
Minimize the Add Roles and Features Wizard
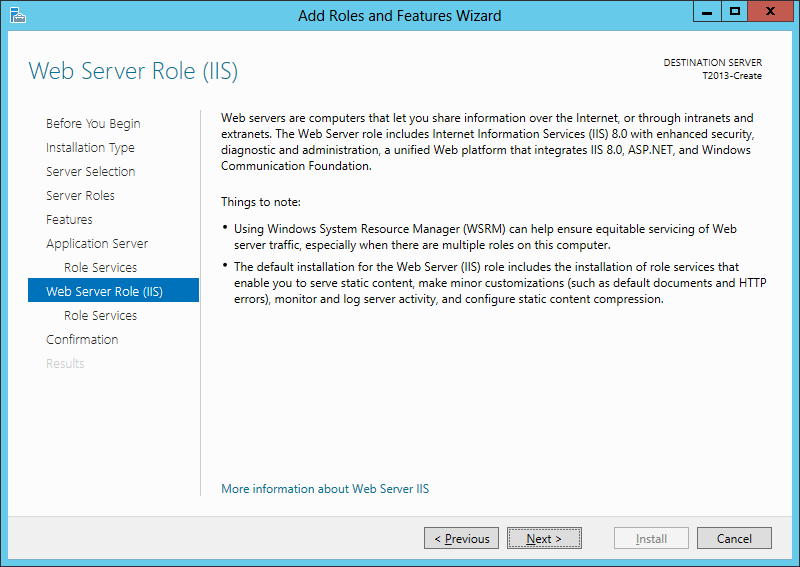click(x=706, y=12)
